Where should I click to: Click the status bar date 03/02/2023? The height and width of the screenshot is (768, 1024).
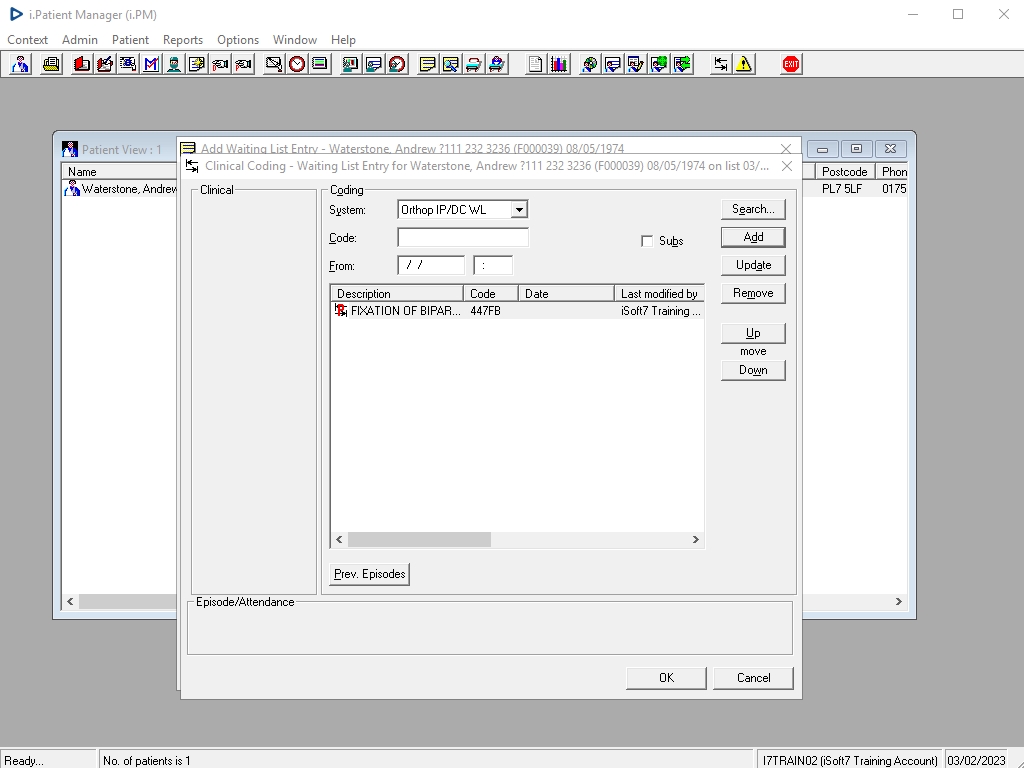[976, 760]
